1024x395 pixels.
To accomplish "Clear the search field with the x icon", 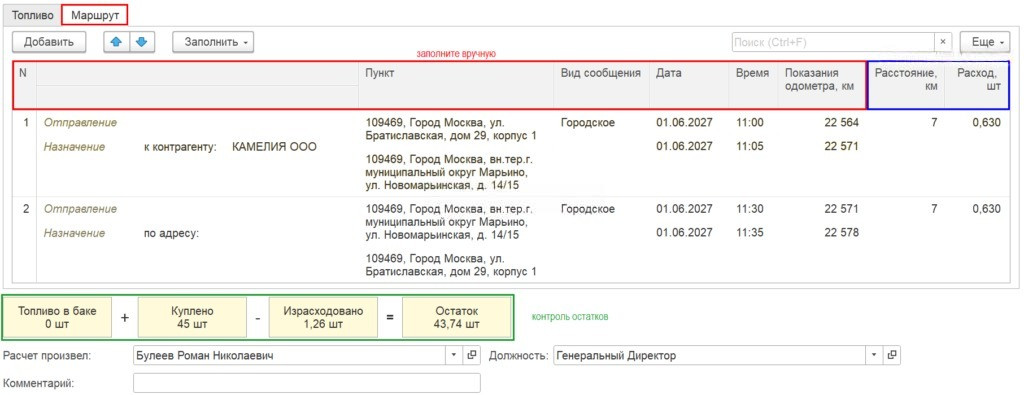I will click(x=942, y=42).
